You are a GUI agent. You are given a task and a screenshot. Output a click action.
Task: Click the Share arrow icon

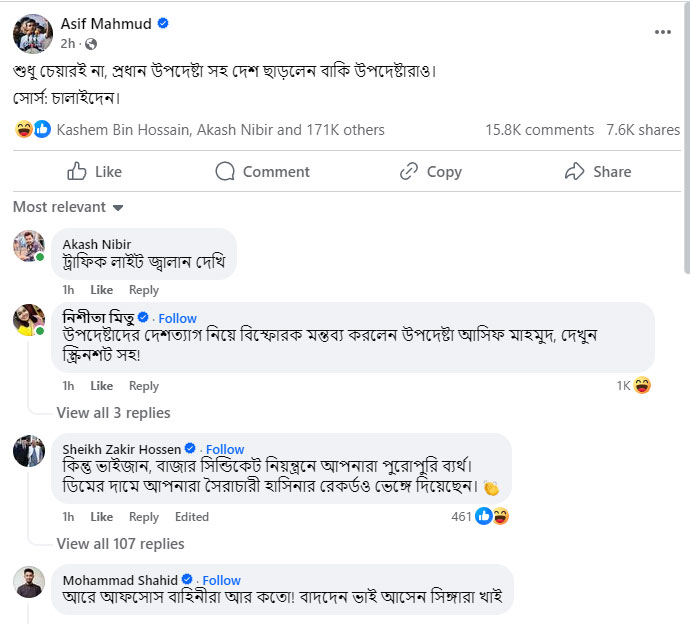click(x=574, y=171)
